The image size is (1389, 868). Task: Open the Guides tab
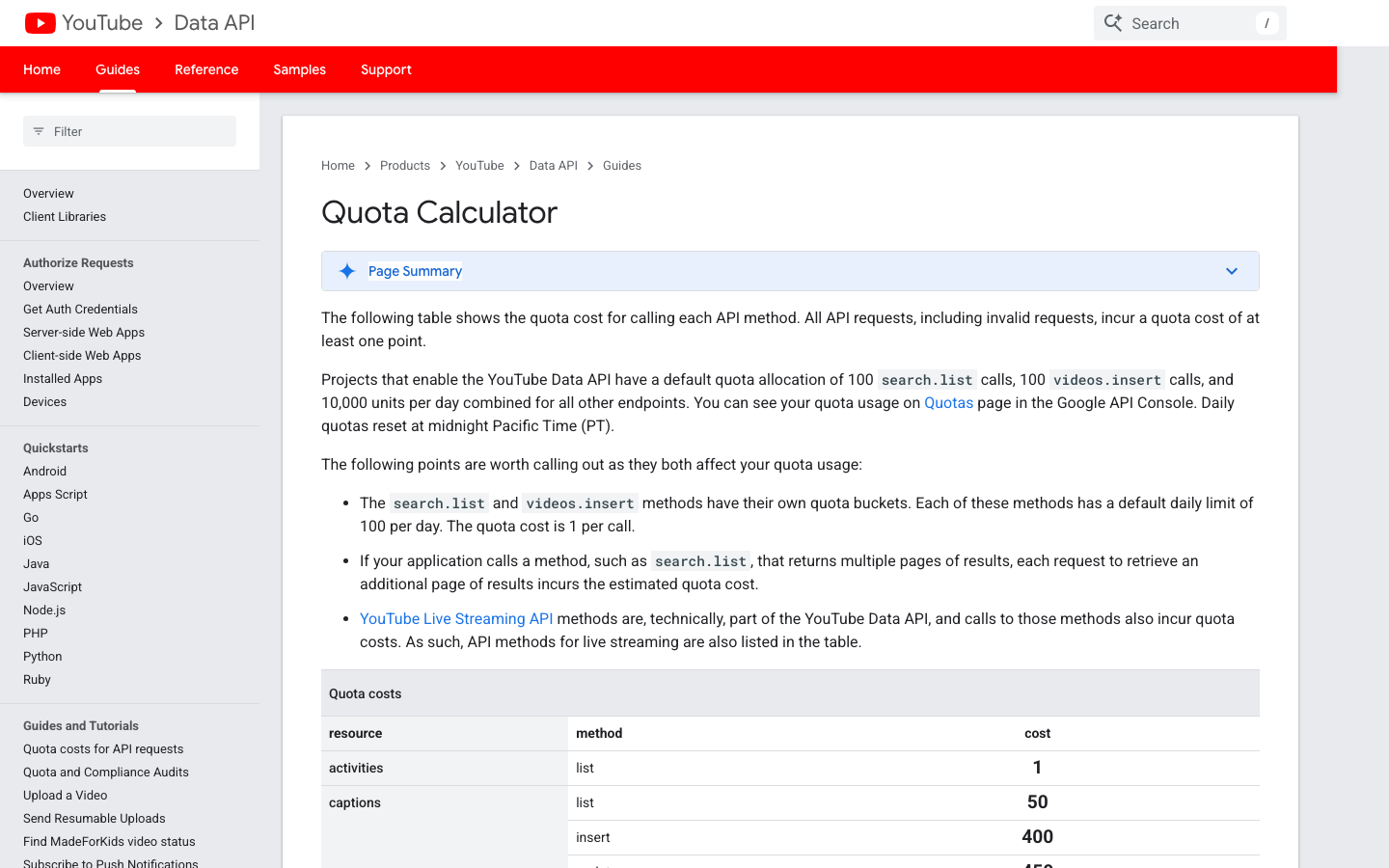(x=118, y=69)
